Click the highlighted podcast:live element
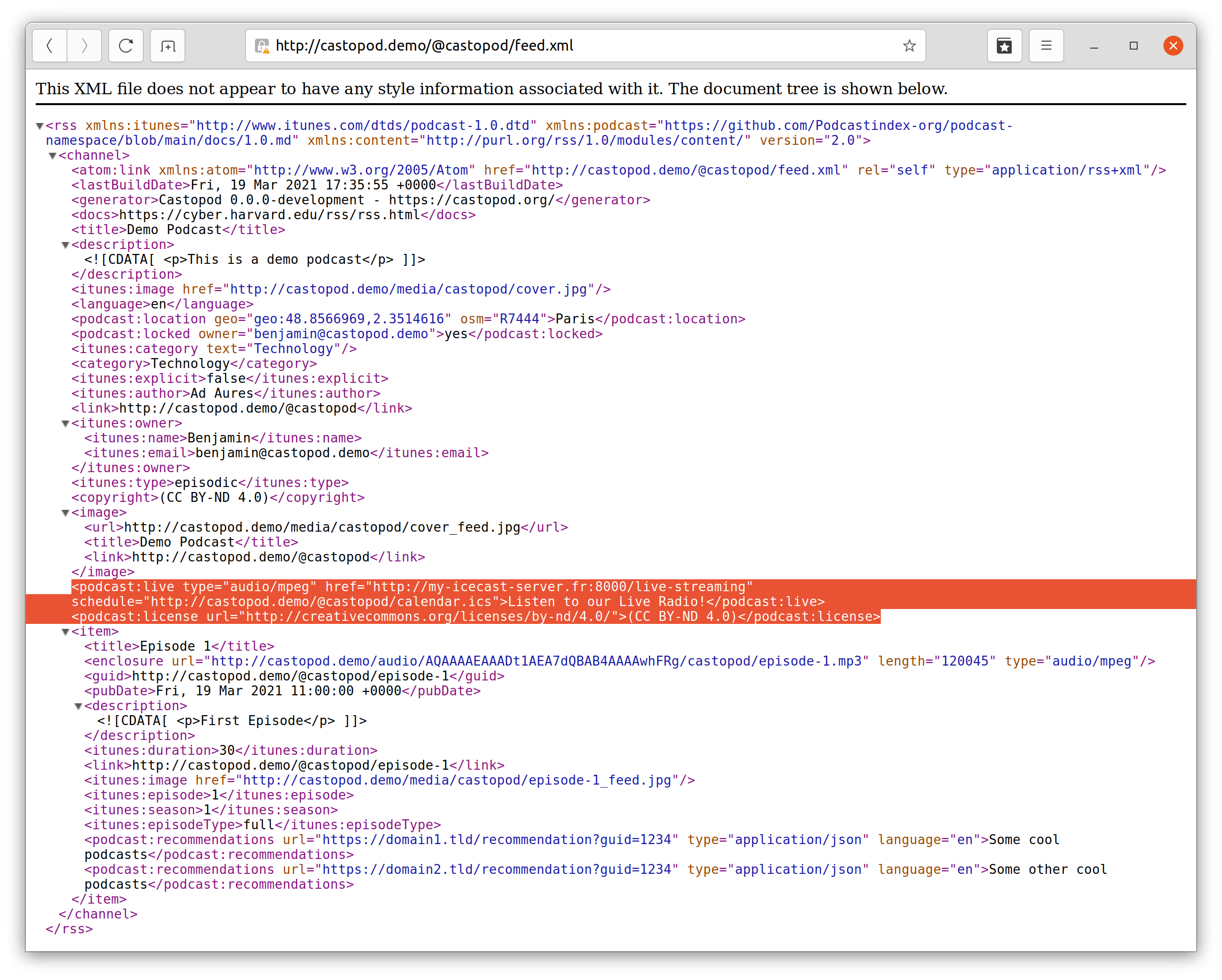The width and height of the screenshot is (1222, 980). tap(448, 594)
